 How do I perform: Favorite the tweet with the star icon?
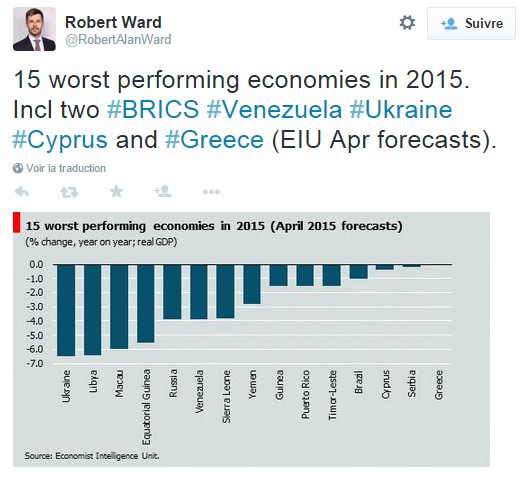tap(117, 191)
